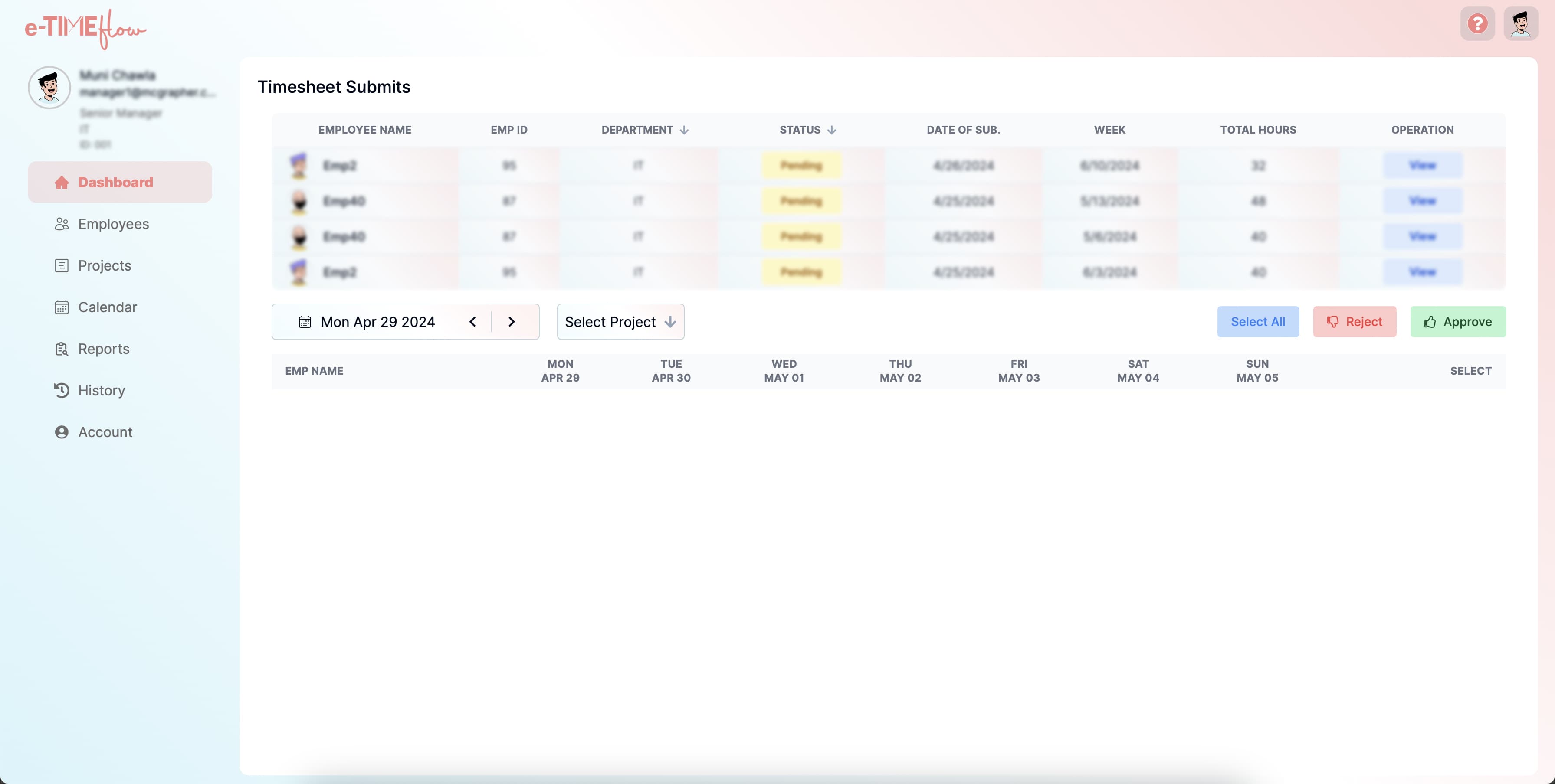
Task: Click the TOTAL HOURS column header
Action: [1258, 130]
